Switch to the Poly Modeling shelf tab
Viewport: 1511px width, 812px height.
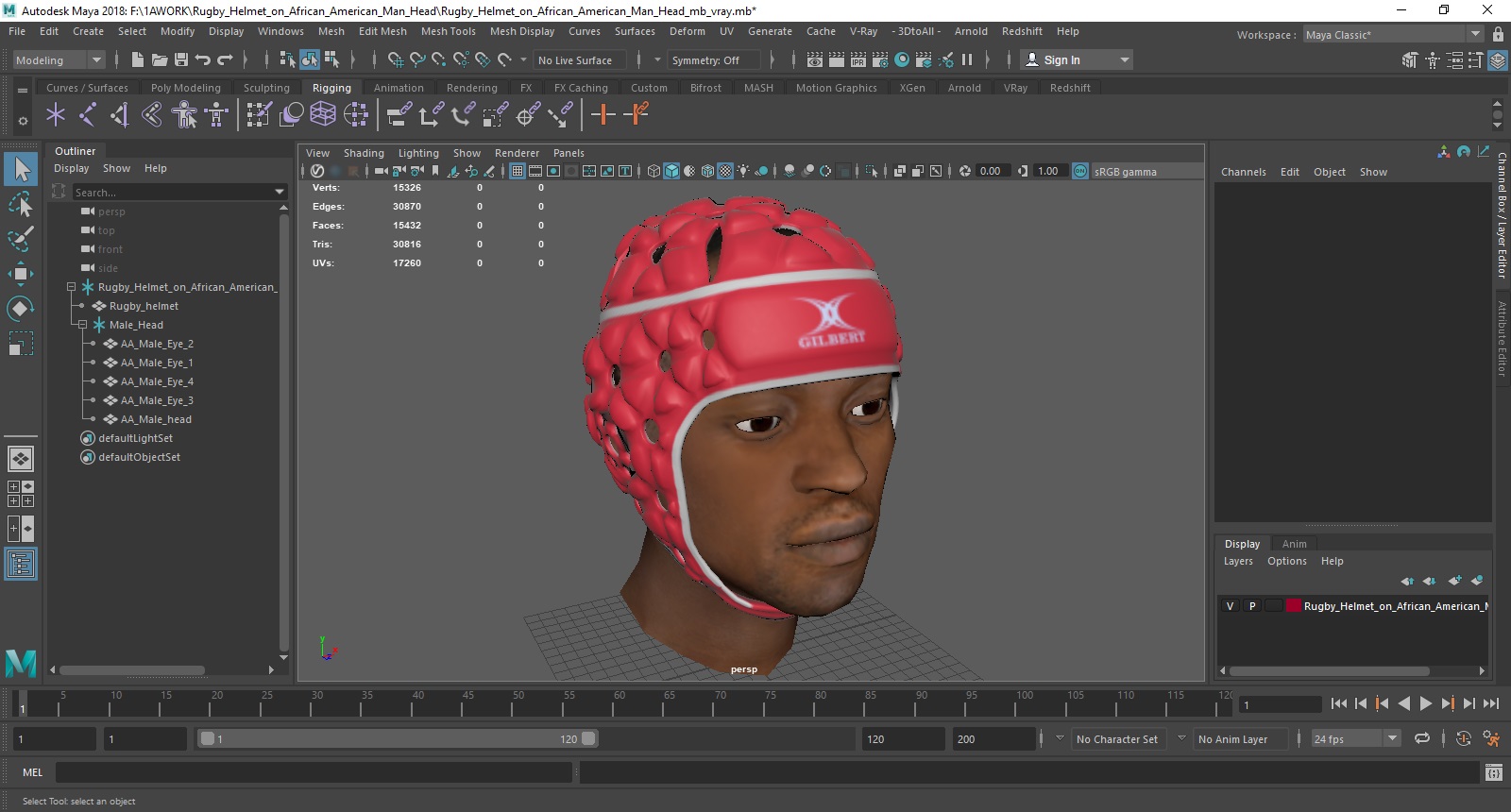[186, 88]
